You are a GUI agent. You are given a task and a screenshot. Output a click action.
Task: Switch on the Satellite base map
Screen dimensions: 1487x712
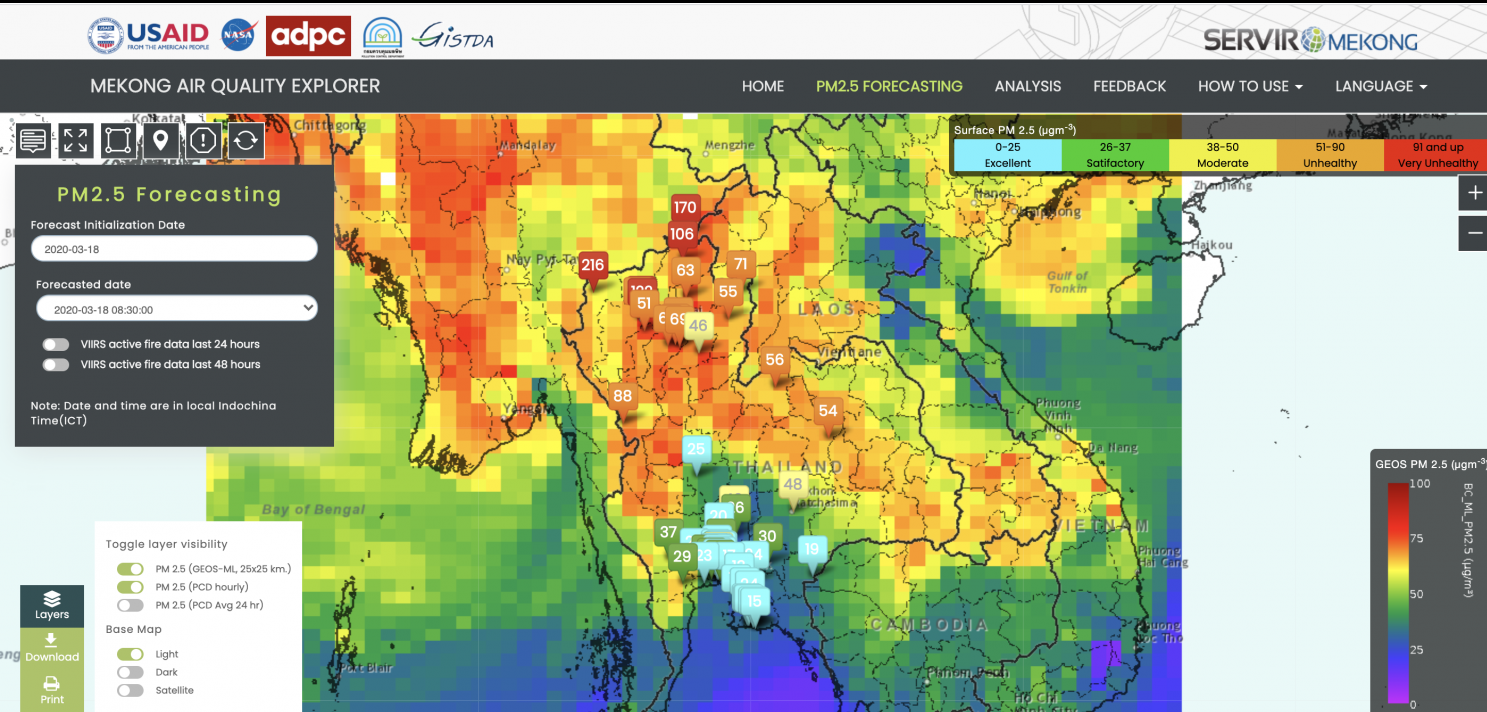pos(130,690)
